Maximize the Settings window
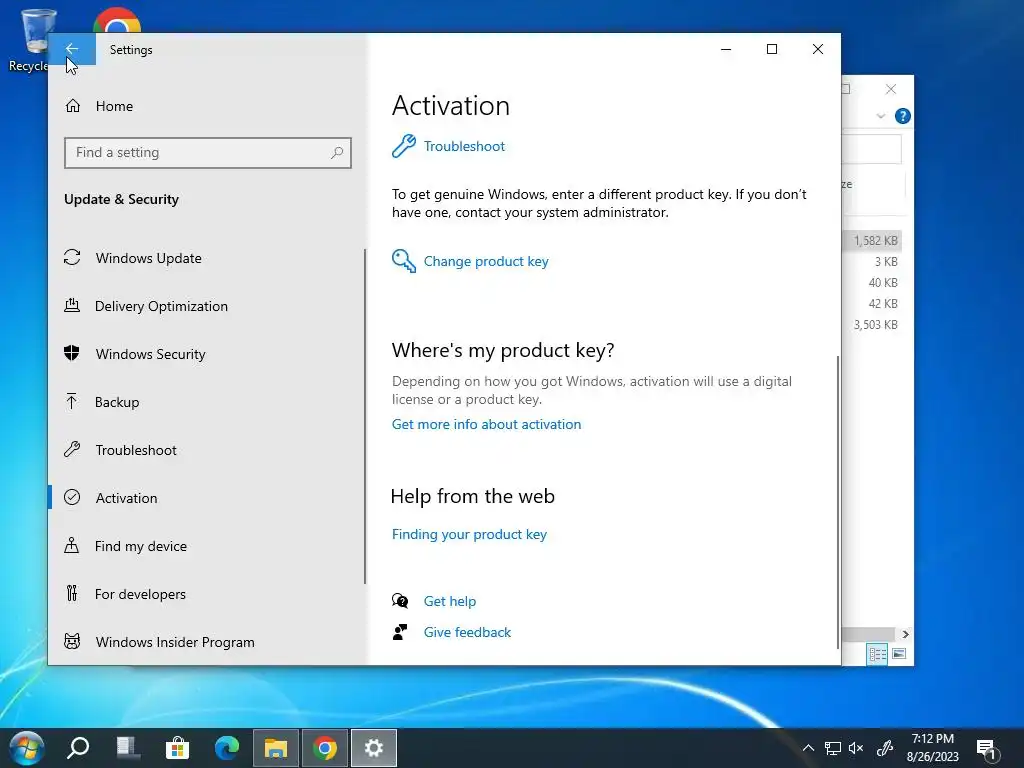The width and height of the screenshot is (1024, 768). coord(772,49)
